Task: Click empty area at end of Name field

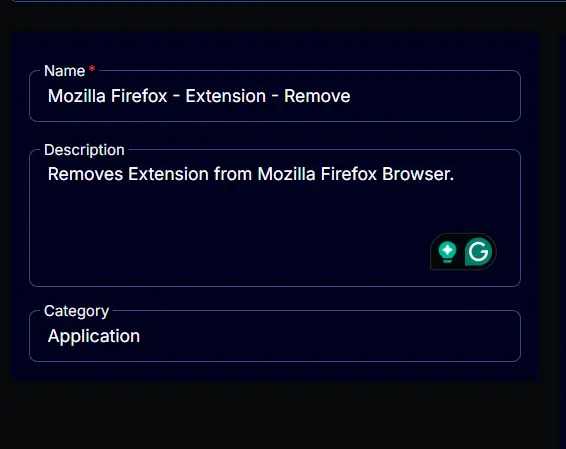Action: pyautogui.click(x=433, y=96)
